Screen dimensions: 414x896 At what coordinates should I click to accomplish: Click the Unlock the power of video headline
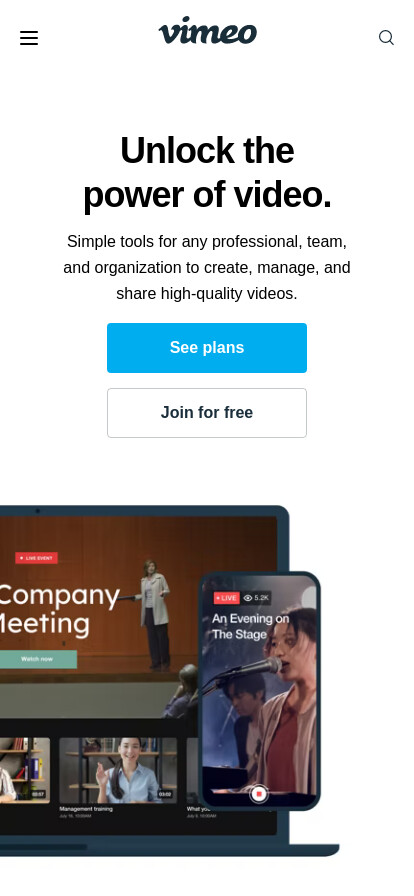coord(207,173)
